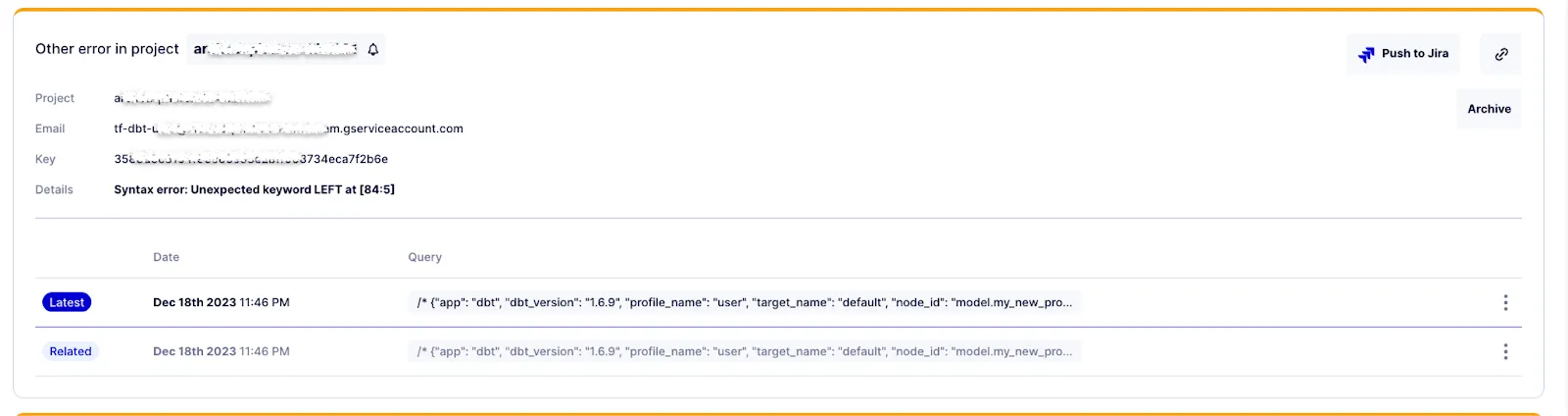Click the Date column header
This screenshot has width=1568, height=416.
[167, 257]
